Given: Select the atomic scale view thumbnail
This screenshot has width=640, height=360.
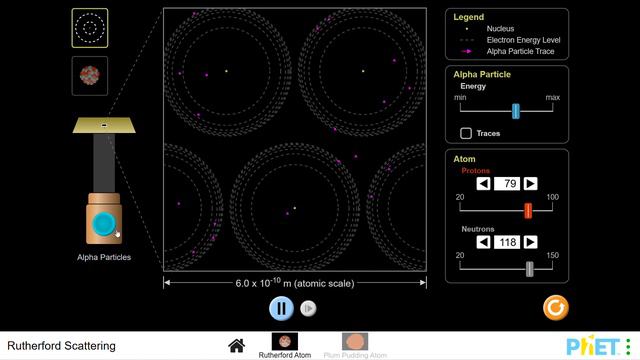Looking at the screenshot, I should pyautogui.click(x=90, y=28).
